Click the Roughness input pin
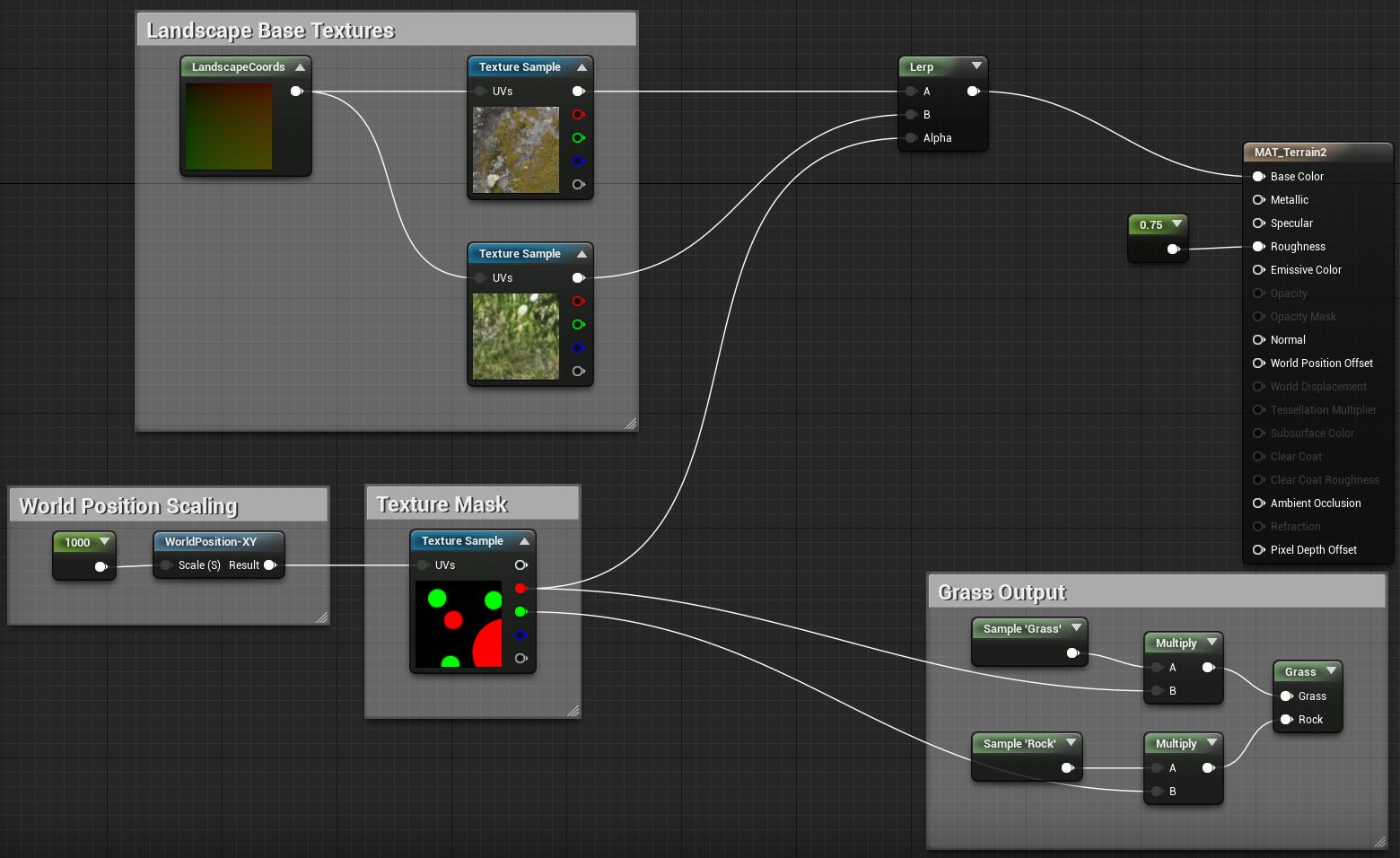 1259,247
